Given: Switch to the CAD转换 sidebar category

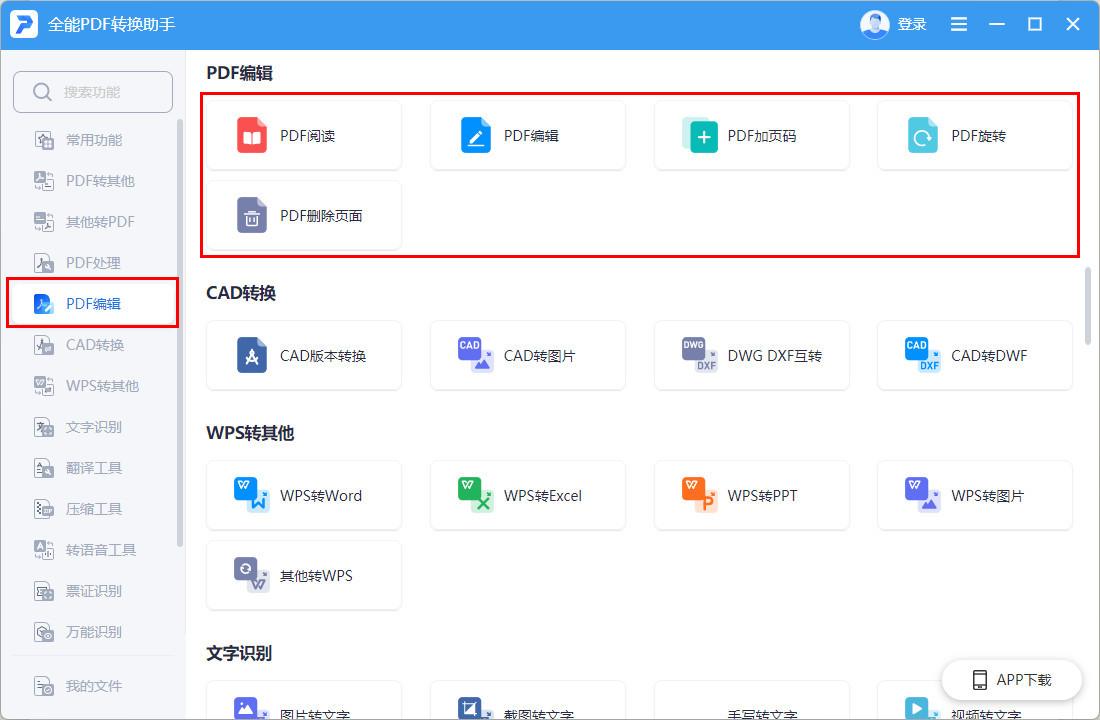Looking at the screenshot, I should (x=93, y=344).
